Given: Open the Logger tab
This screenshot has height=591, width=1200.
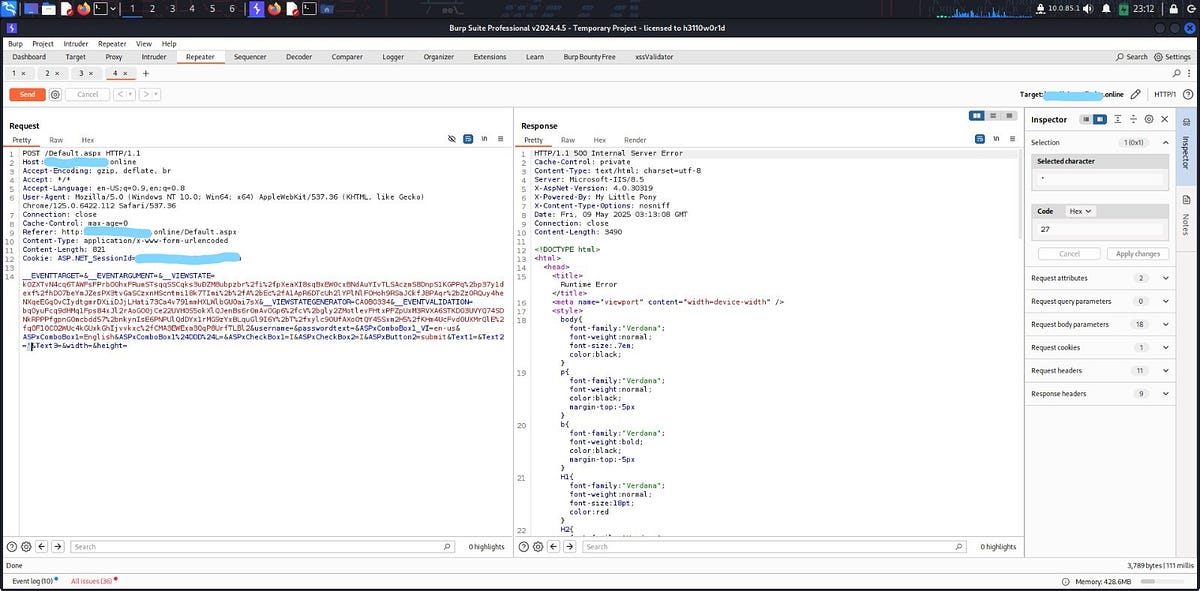Looking at the screenshot, I should pos(392,57).
